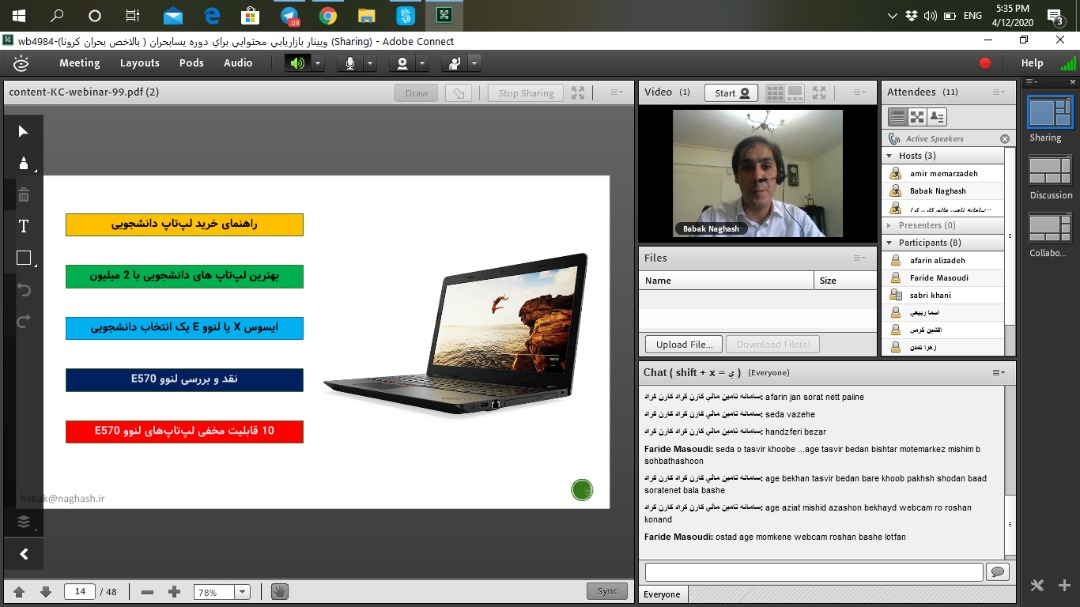Click Start webcam button in Video pod
This screenshot has width=1080, height=607.
pyautogui.click(x=731, y=93)
